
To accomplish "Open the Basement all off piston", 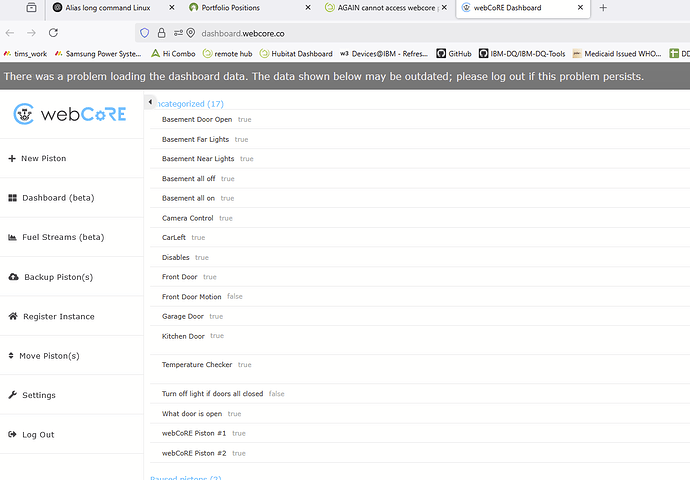I will coord(188,179).
